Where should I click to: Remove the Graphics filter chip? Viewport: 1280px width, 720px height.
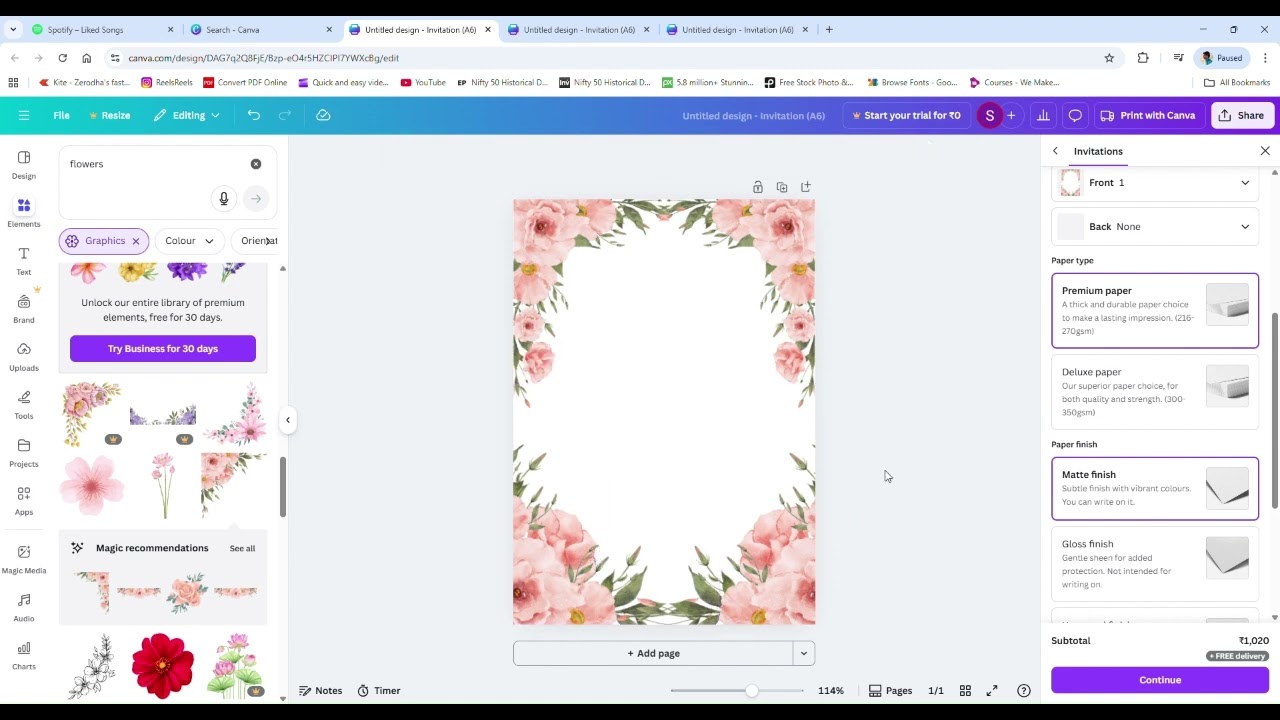[x=136, y=241]
